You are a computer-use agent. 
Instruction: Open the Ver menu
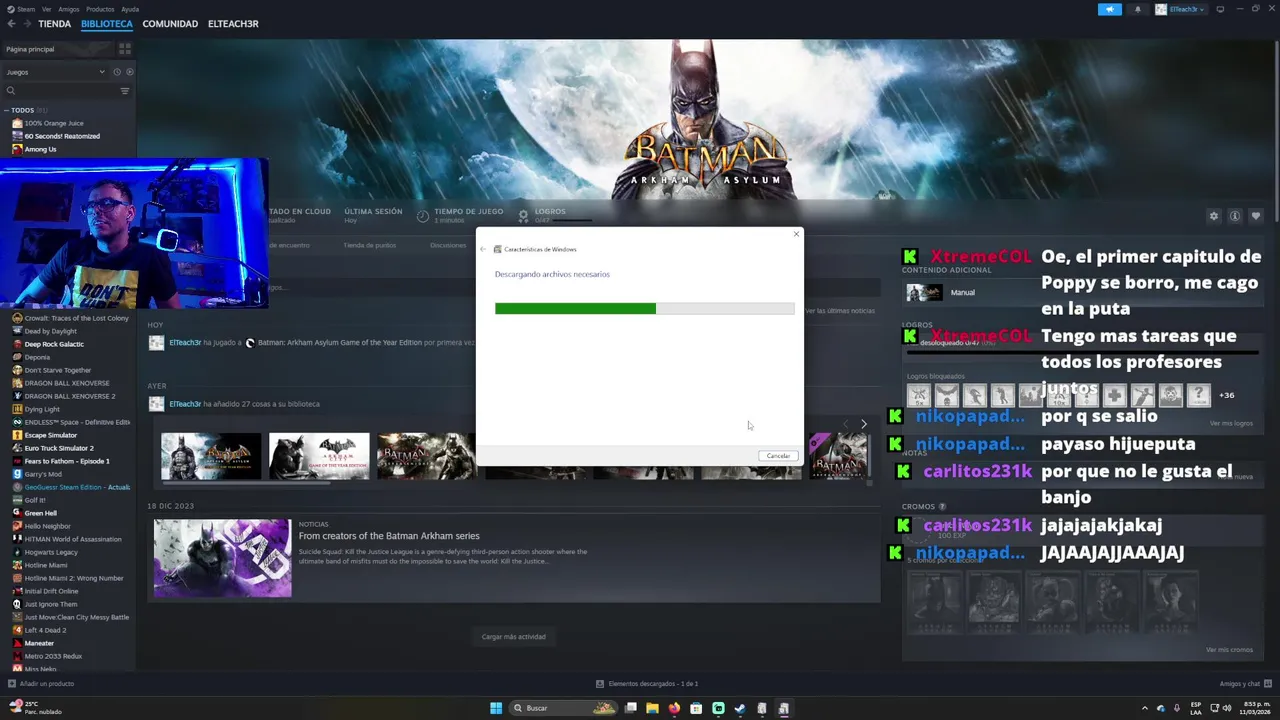pyautogui.click(x=47, y=9)
